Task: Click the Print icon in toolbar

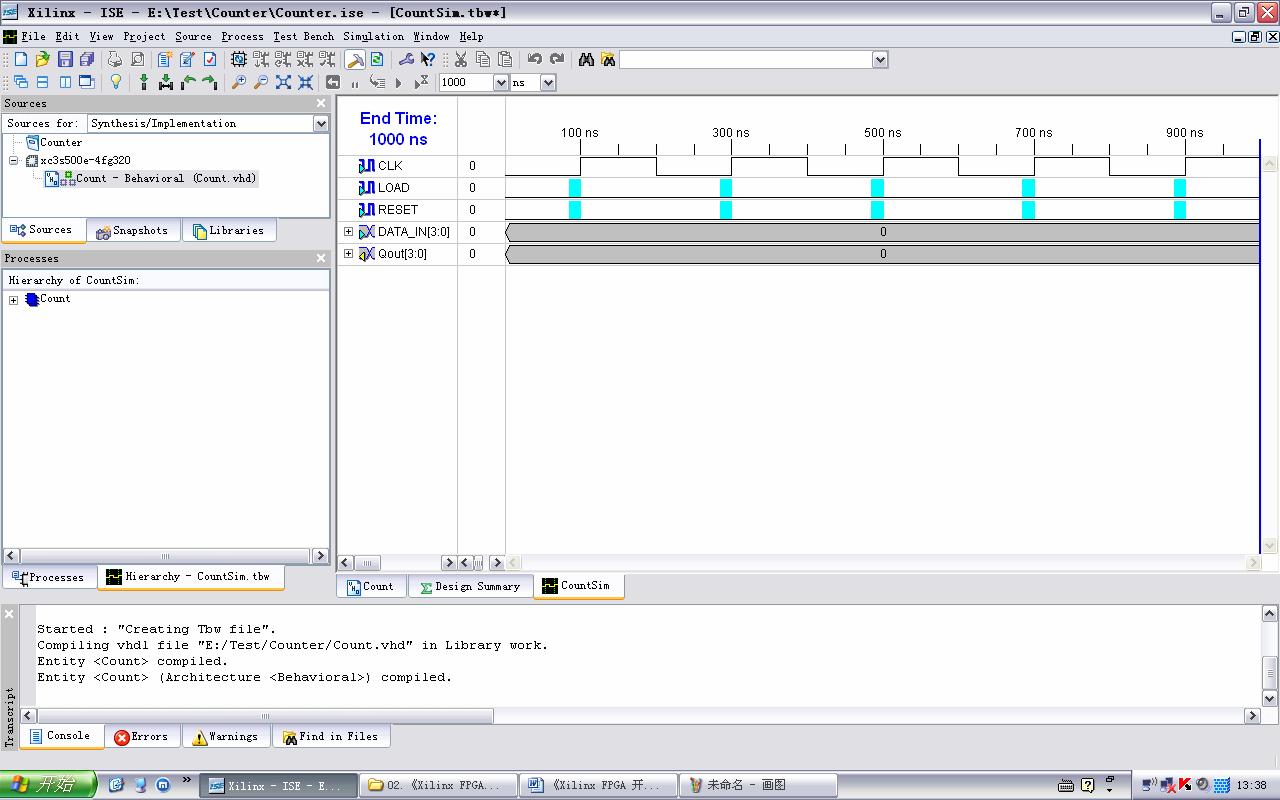Action: (115, 59)
